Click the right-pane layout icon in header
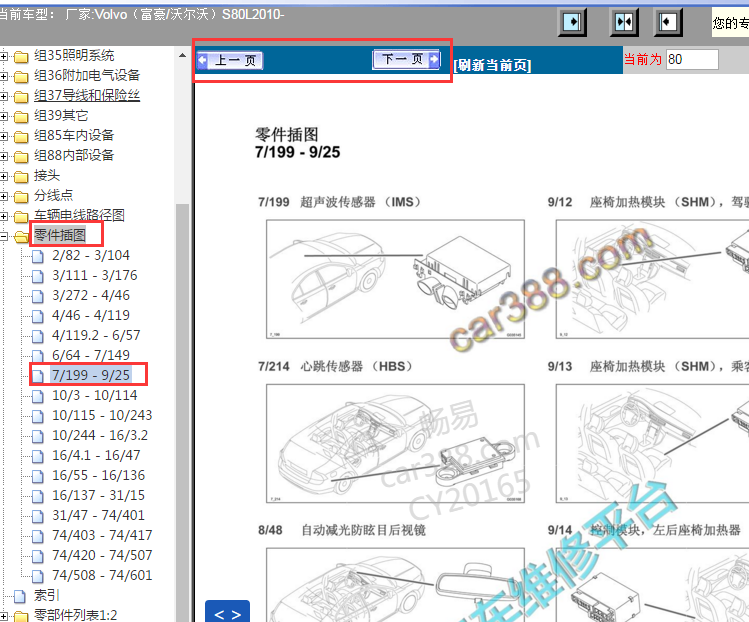This screenshot has height=622, width=749. [668, 22]
